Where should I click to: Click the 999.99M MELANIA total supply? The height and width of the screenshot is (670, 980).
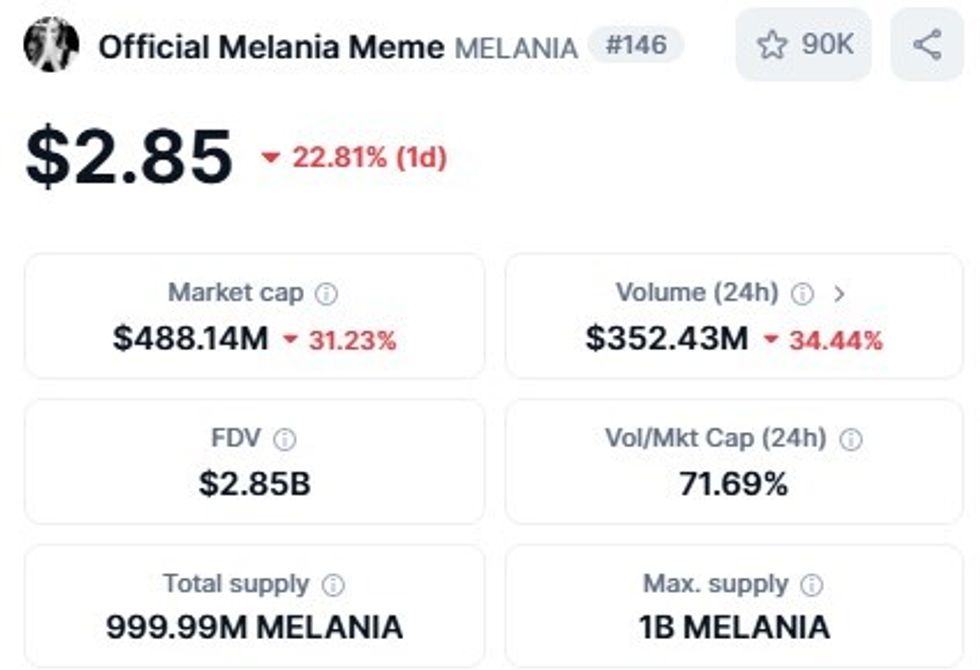click(254, 628)
